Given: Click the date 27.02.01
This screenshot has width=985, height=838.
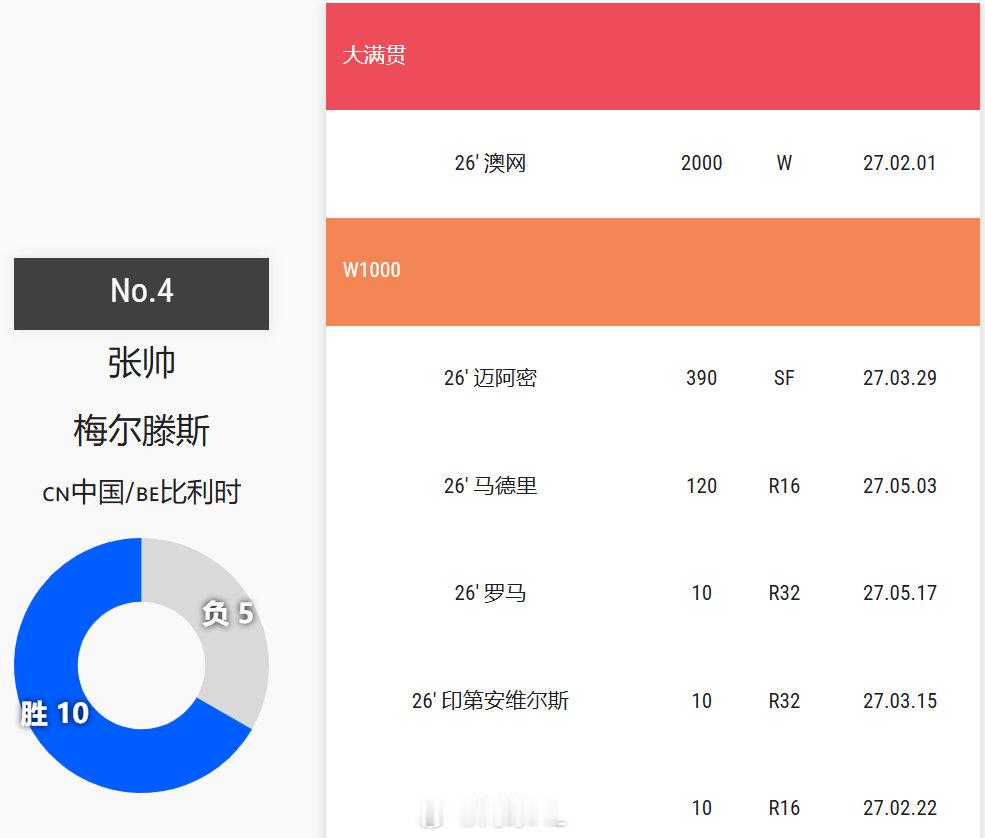Looking at the screenshot, I should click(900, 163).
